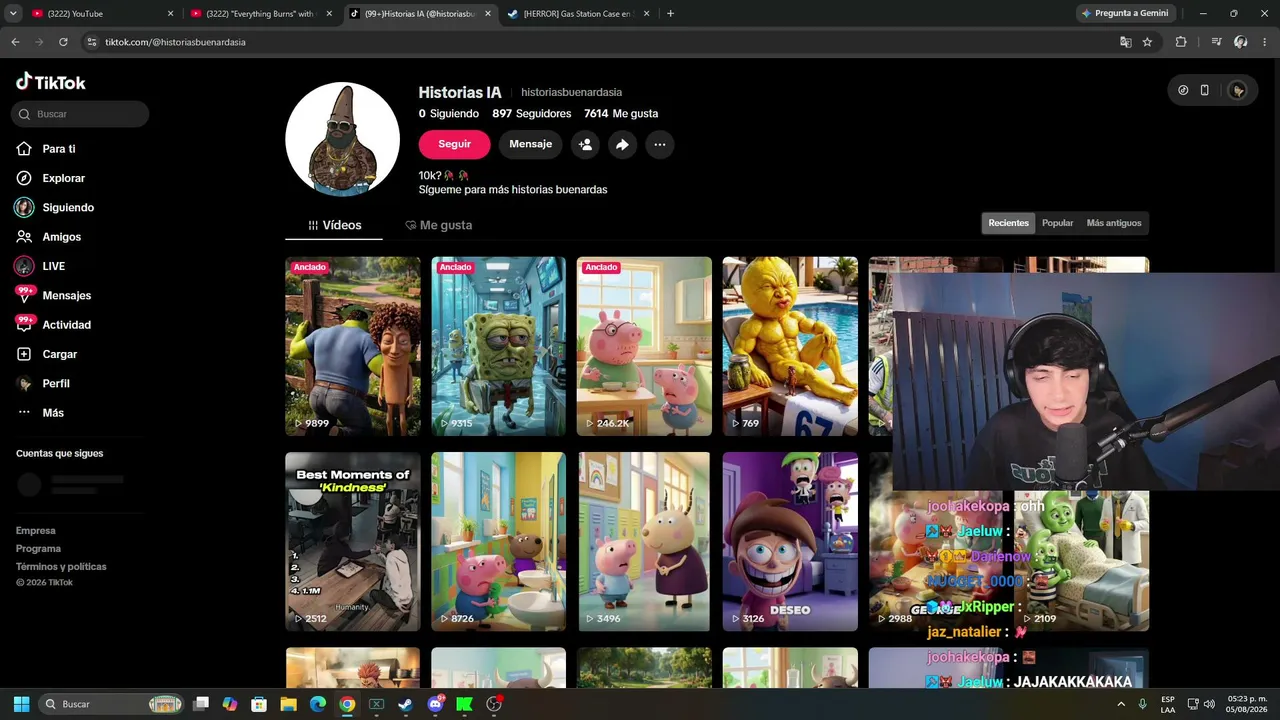Follow Historias IA with Seguir

(454, 144)
